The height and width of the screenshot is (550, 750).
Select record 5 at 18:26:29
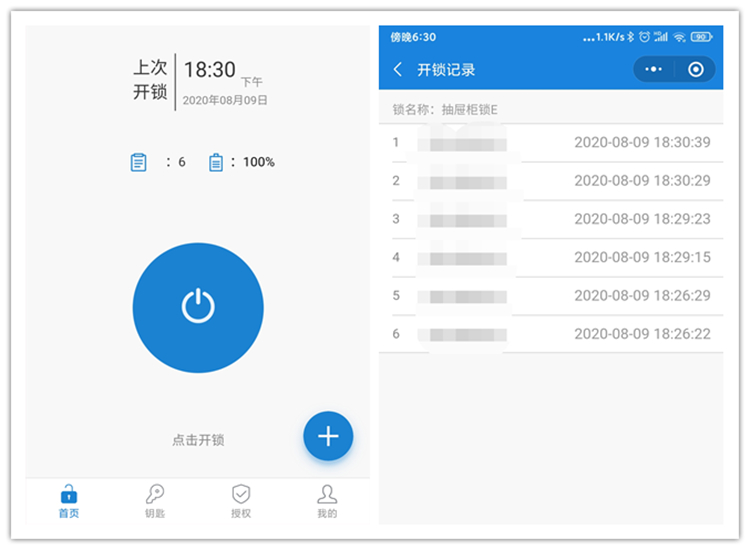tap(551, 296)
